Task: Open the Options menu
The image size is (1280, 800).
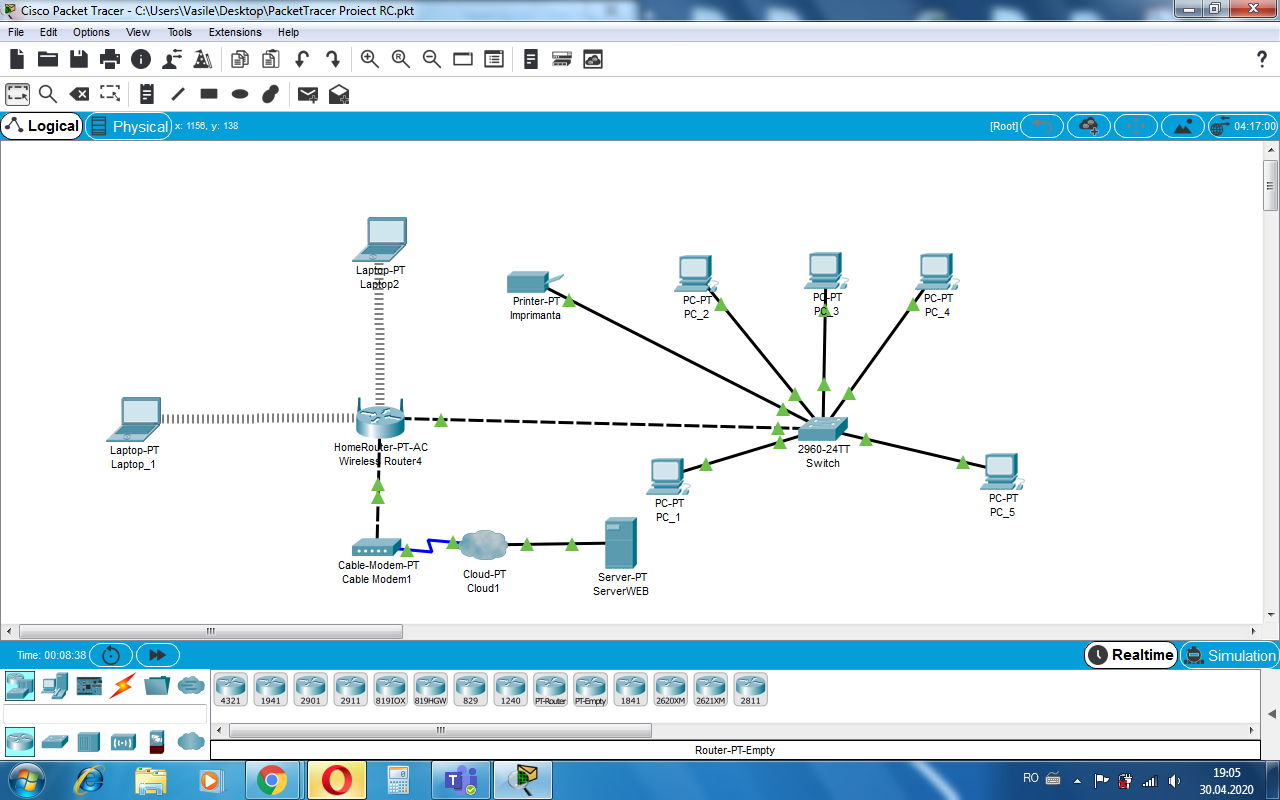Action: (x=91, y=32)
